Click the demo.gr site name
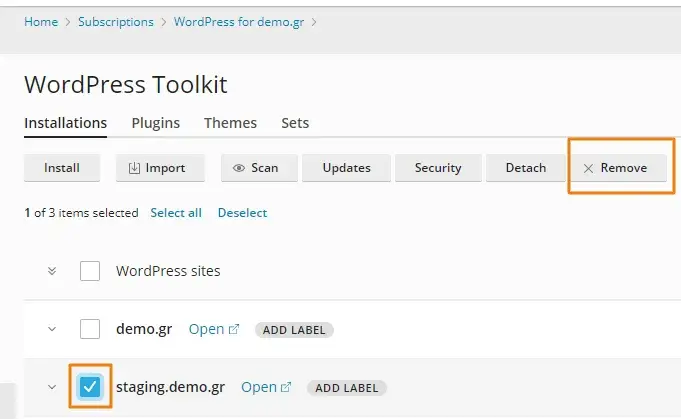This screenshot has height=419, width=681. (x=144, y=329)
